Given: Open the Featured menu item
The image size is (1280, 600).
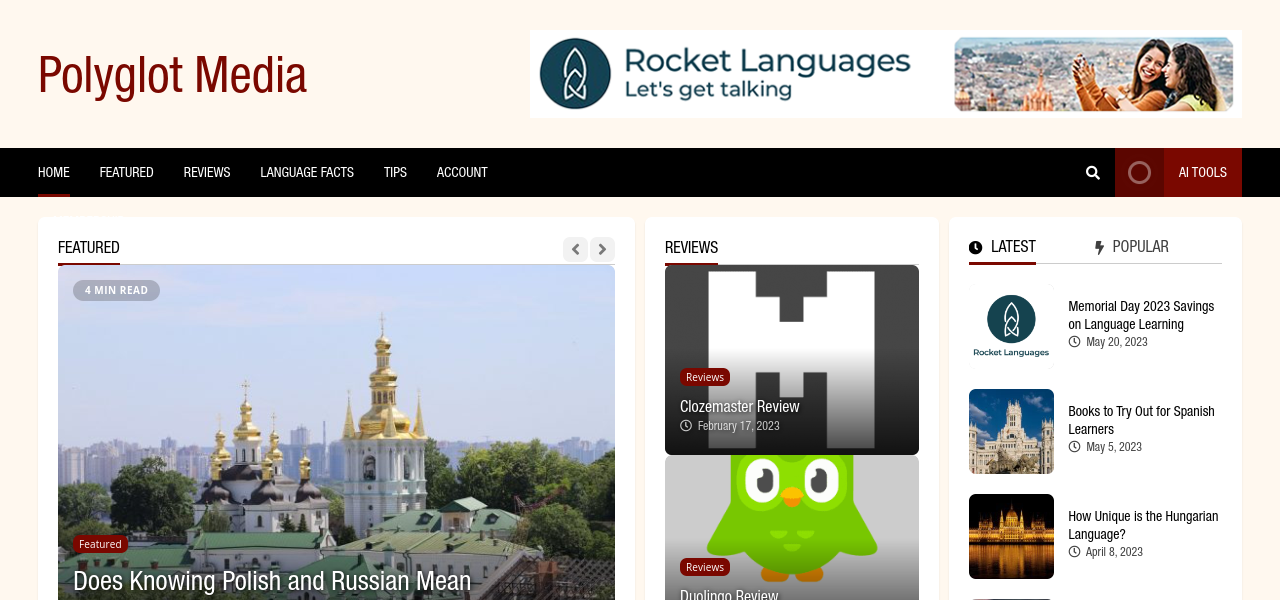Looking at the screenshot, I should (x=126, y=173).
